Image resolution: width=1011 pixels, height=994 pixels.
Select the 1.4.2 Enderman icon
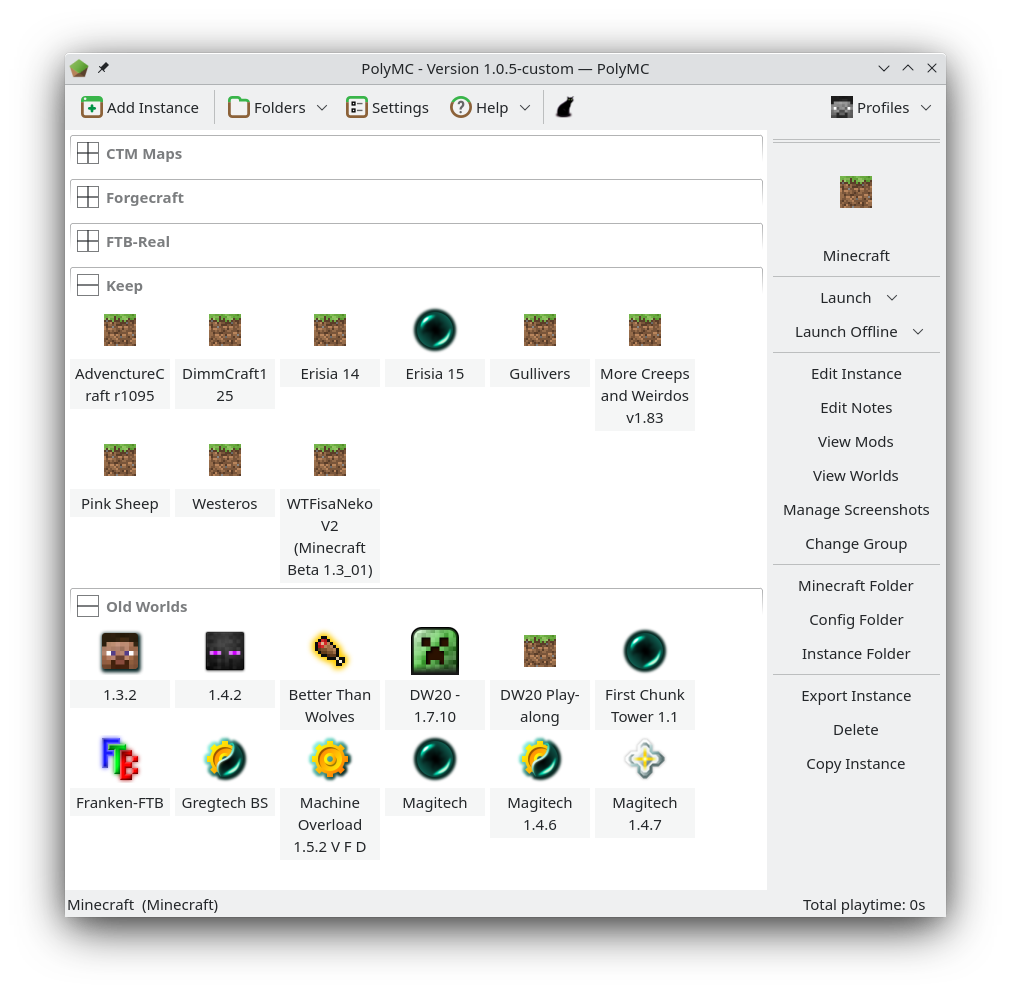(x=225, y=651)
